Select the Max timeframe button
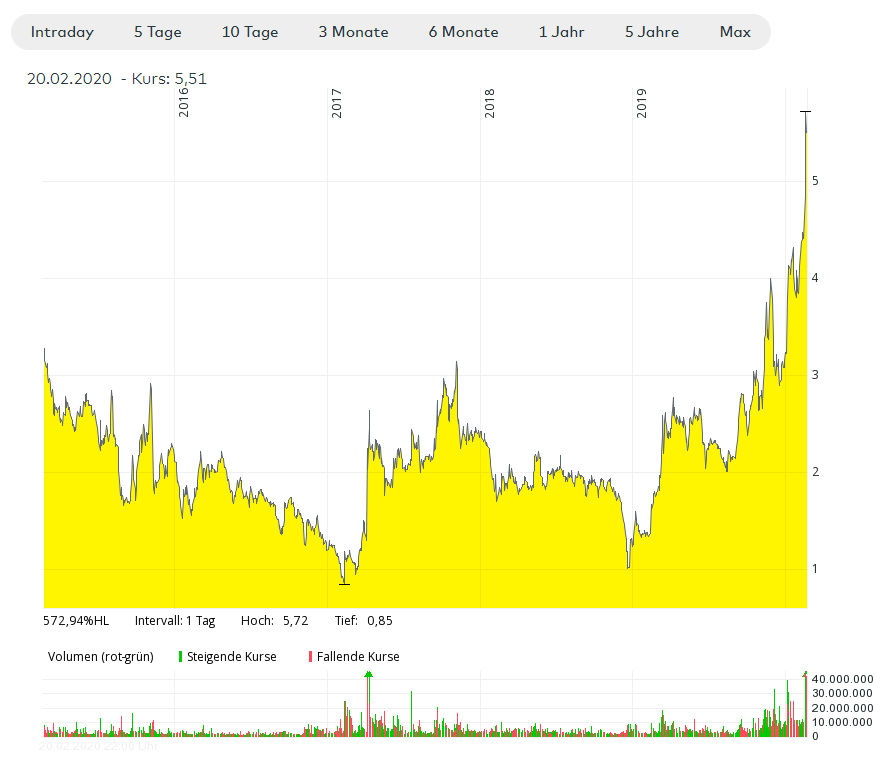Image resolution: width=885 pixels, height=762 pixels. pyautogui.click(x=736, y=31)
